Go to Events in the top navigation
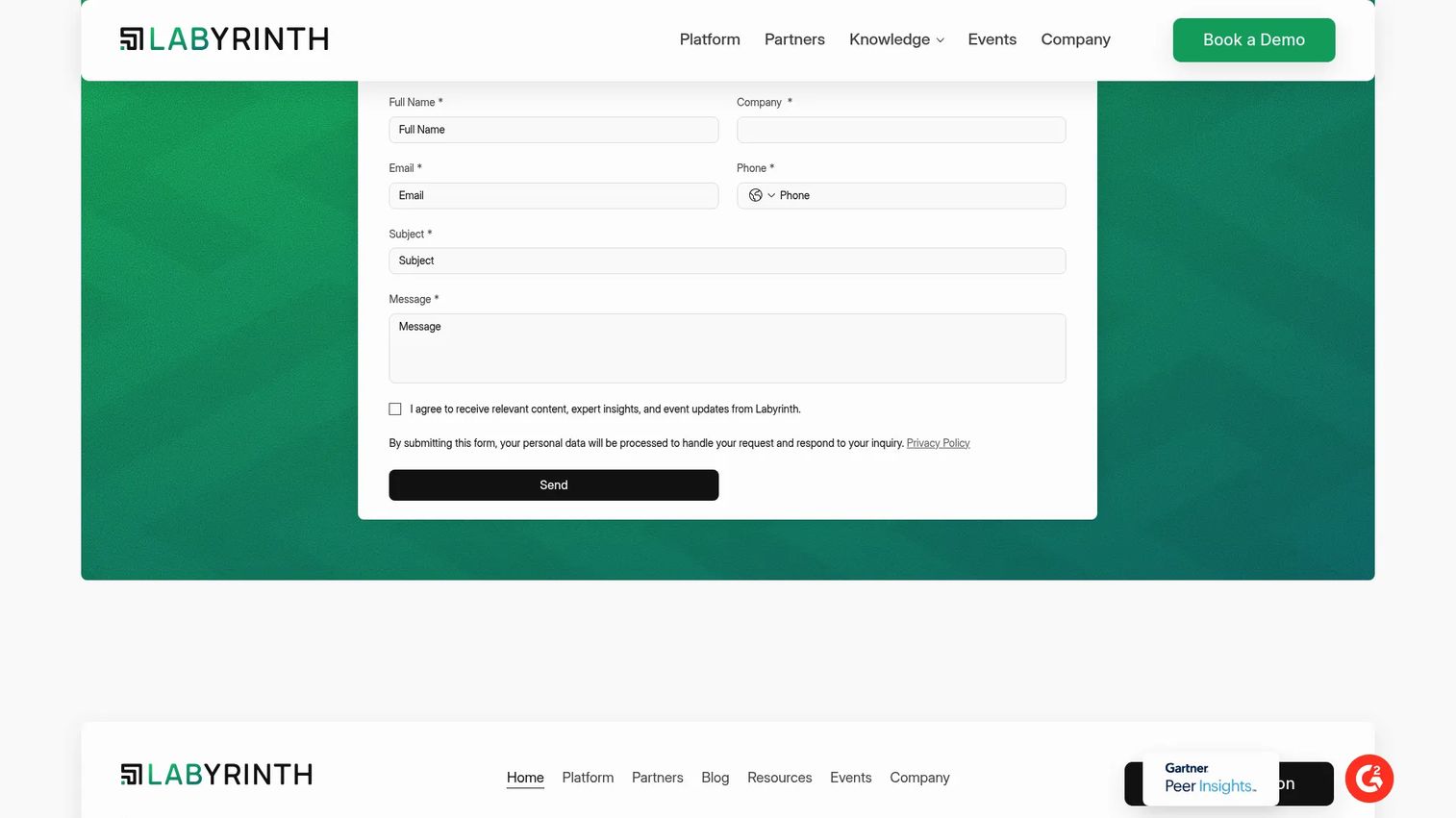 (992, 39)
